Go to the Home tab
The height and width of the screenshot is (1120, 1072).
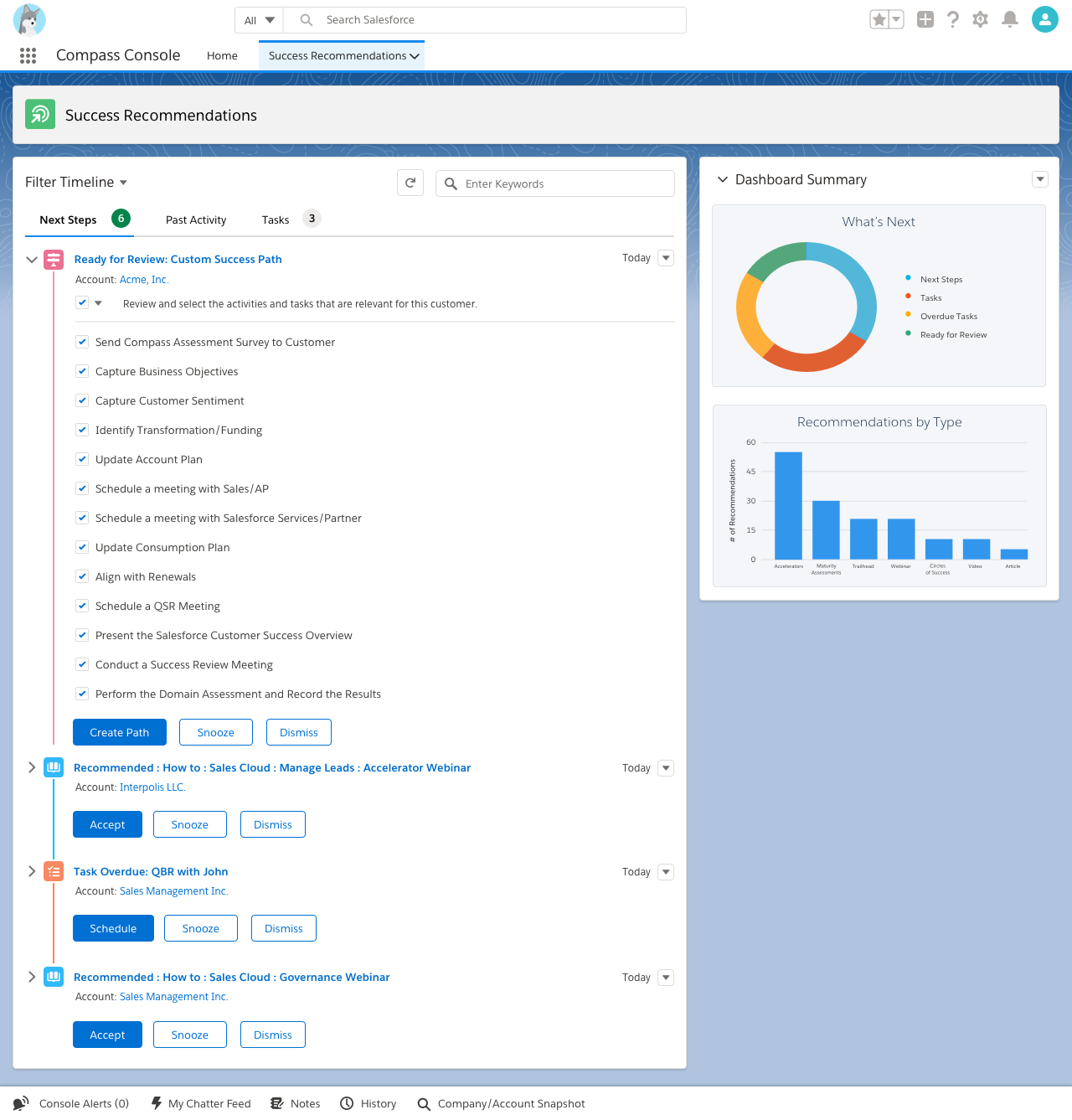(222, 56)
